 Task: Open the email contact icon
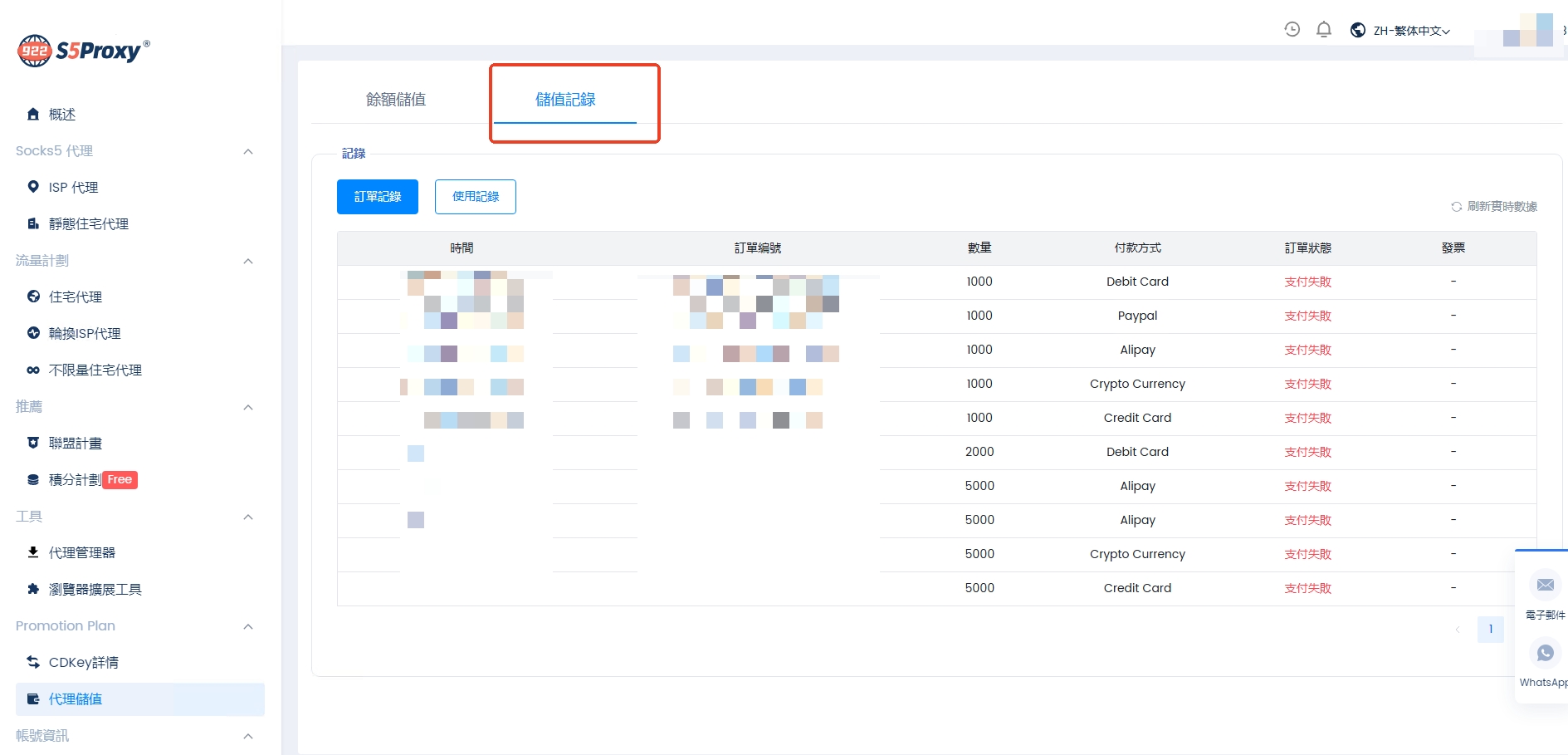(x=1545, y=585)
